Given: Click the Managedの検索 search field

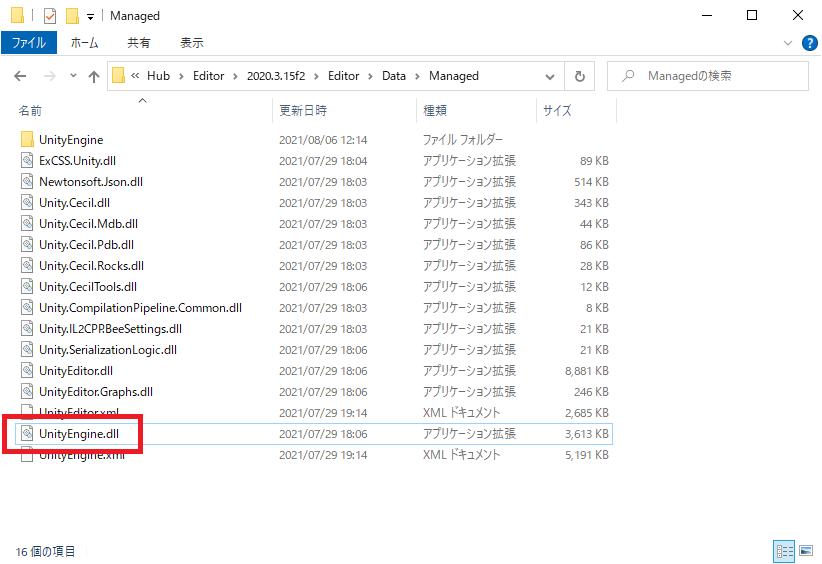Looking at the screenshot, I should coord(708,76).
